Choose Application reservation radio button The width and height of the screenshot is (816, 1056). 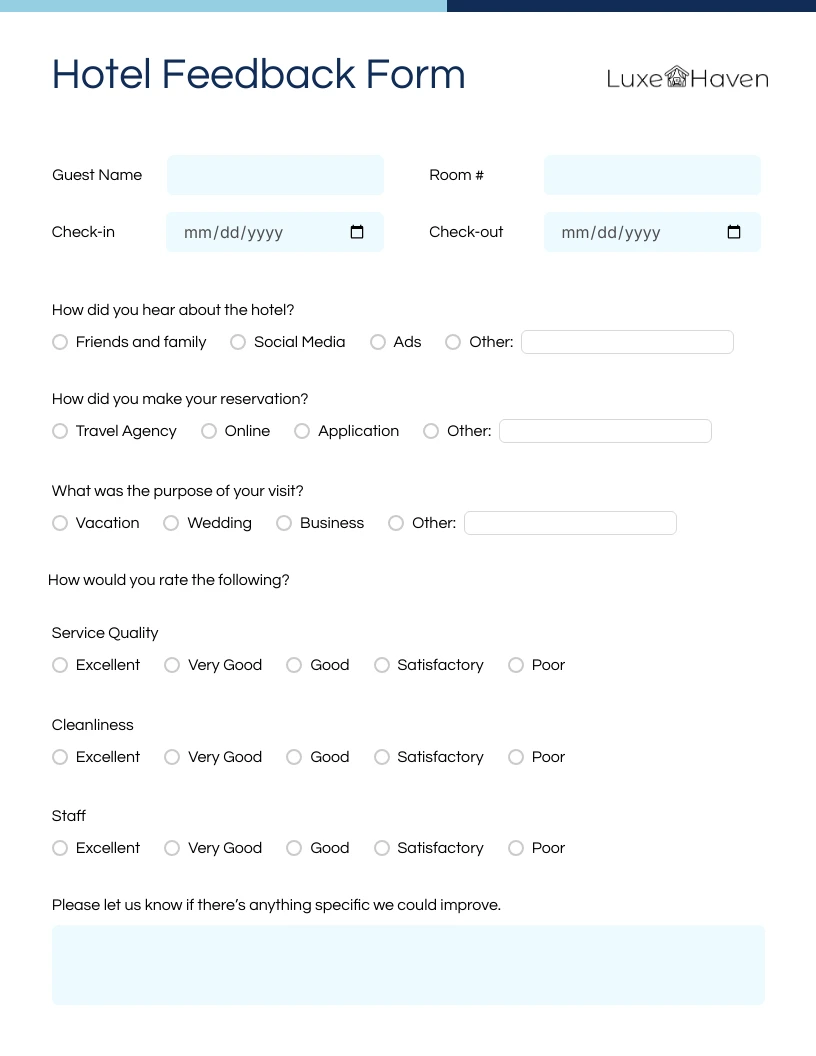(302, 431)
